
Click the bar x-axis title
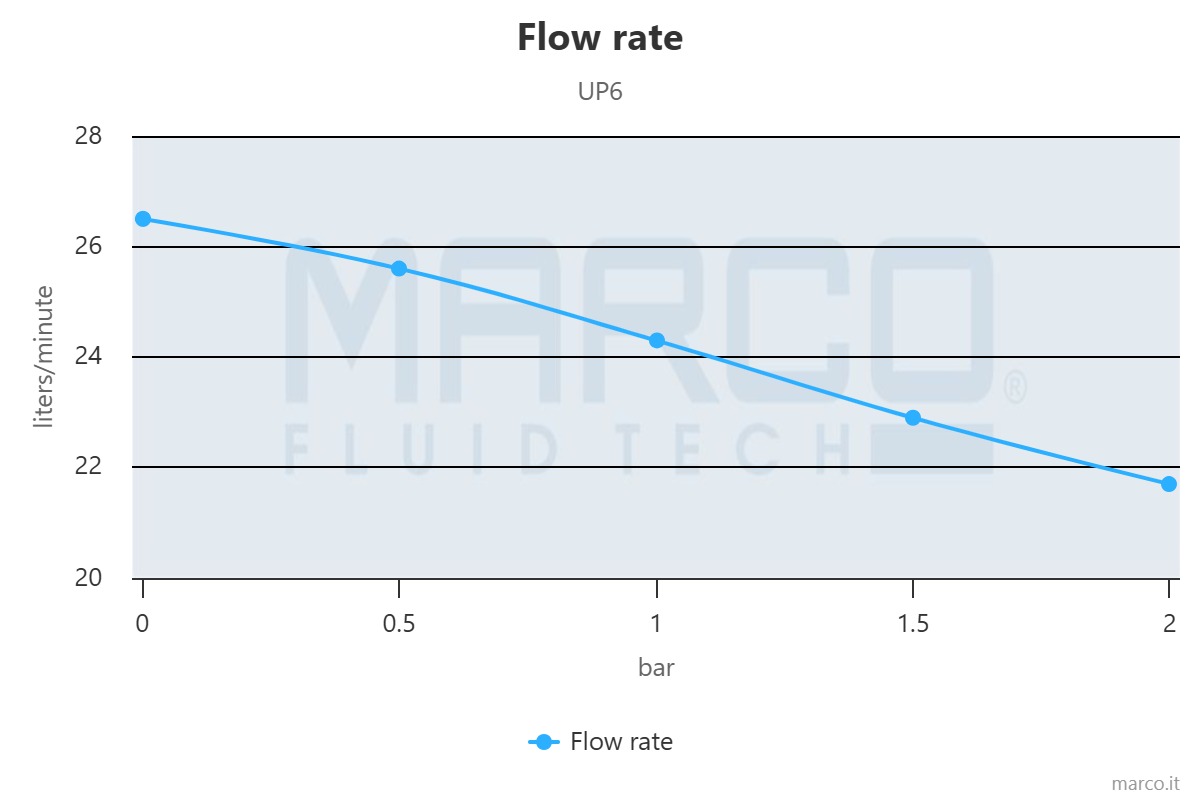[656, 667]
